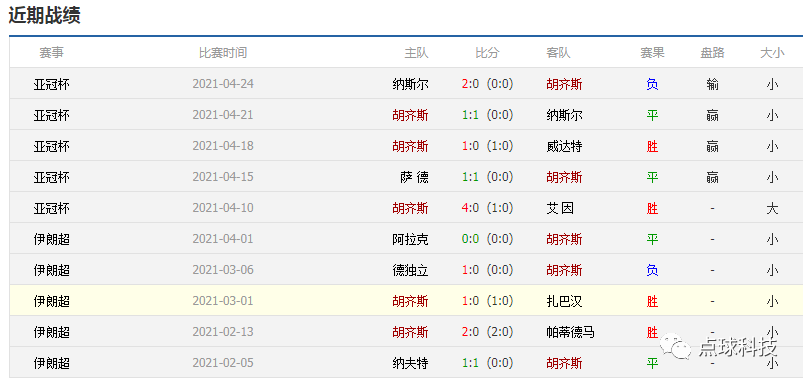Select date 2021-04-21
The width and height of the screenshot is (803, 382).
pyautogui.click(x=223, y=115)
